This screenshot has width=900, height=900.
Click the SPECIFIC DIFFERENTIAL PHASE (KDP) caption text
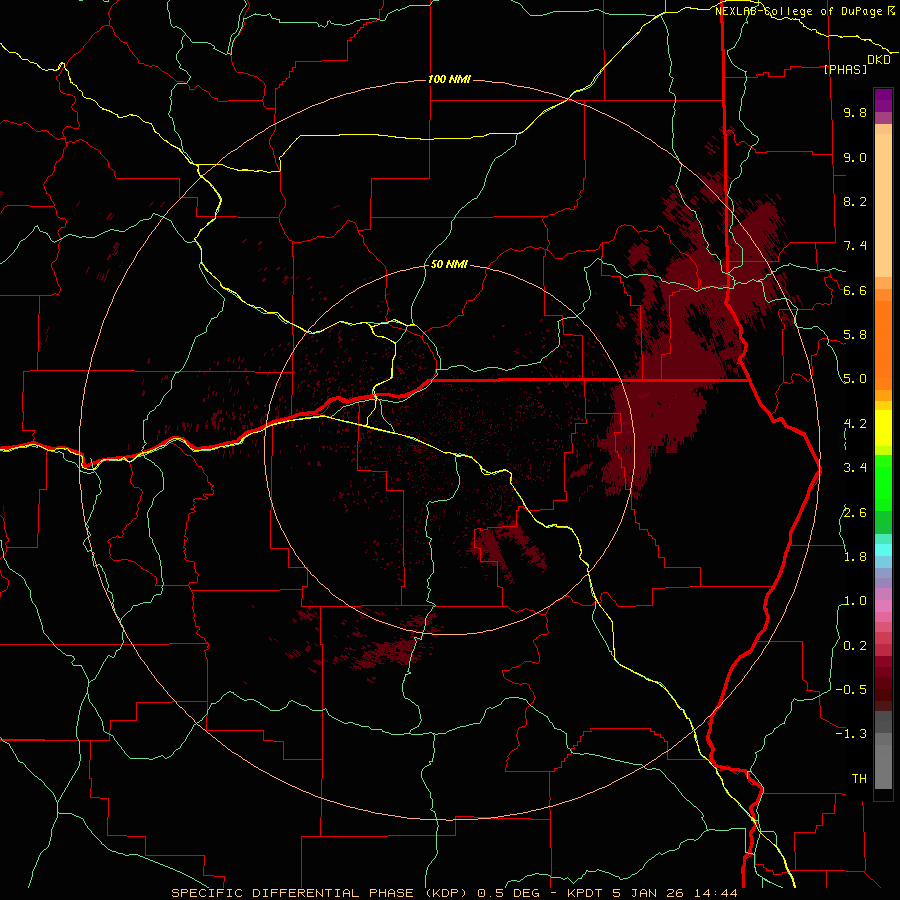(x=320, y=893)
